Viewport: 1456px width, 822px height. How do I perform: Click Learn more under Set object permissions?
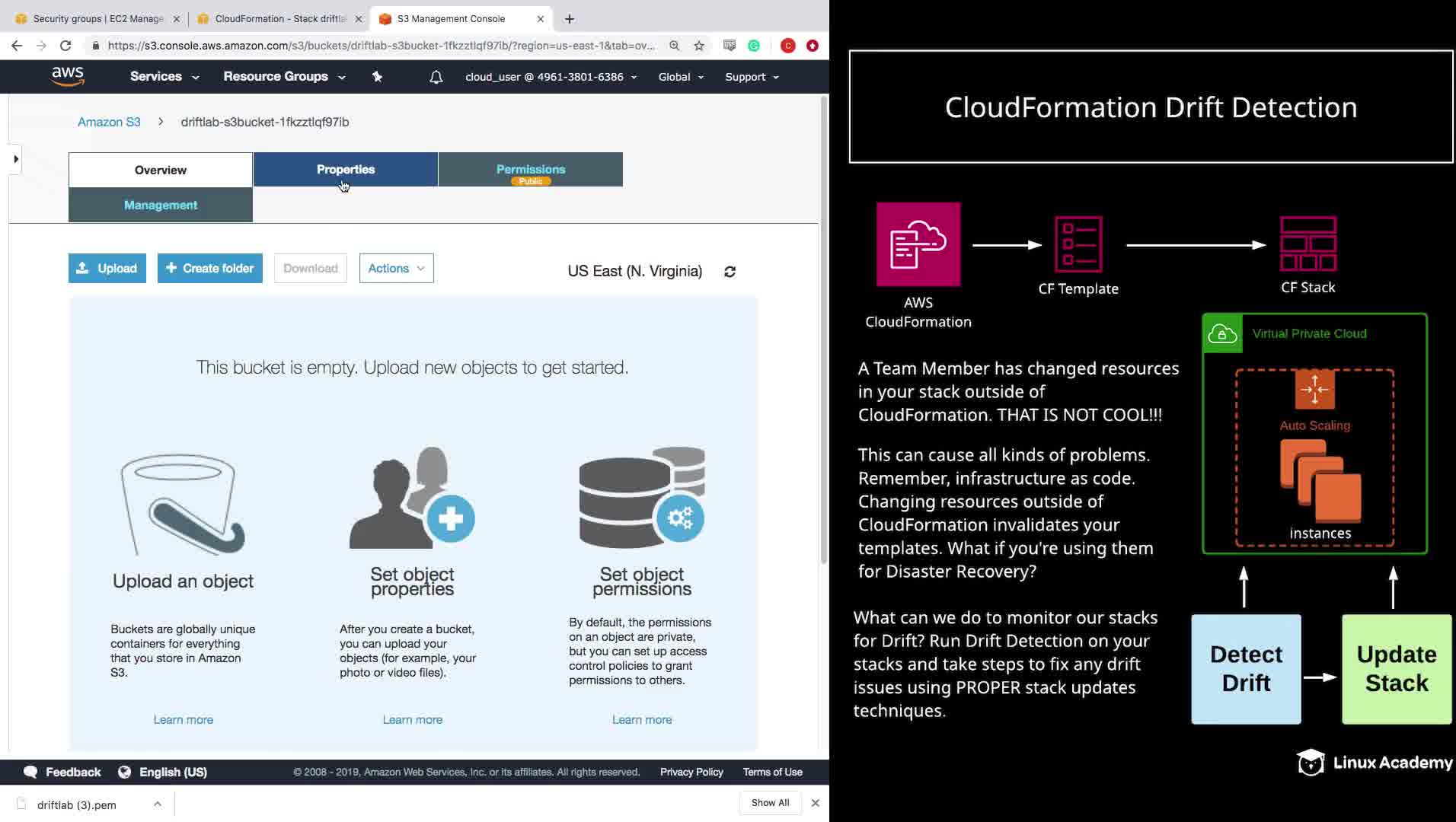642,720
